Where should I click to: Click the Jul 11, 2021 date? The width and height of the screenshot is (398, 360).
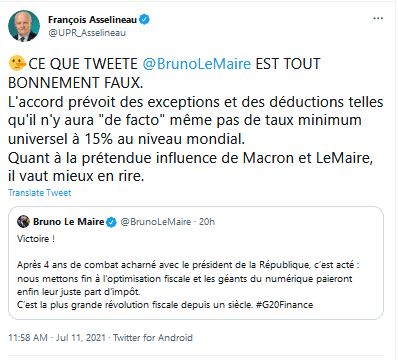(x=81, y=338)
